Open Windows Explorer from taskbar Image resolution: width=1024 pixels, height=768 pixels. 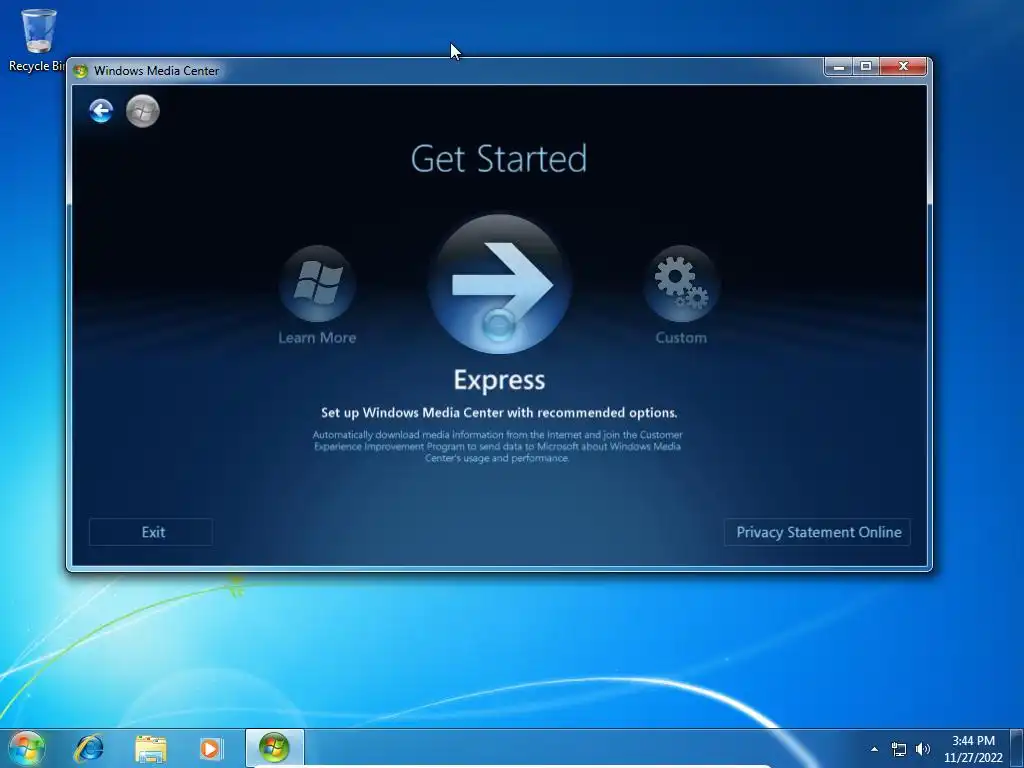click(151, 748)
